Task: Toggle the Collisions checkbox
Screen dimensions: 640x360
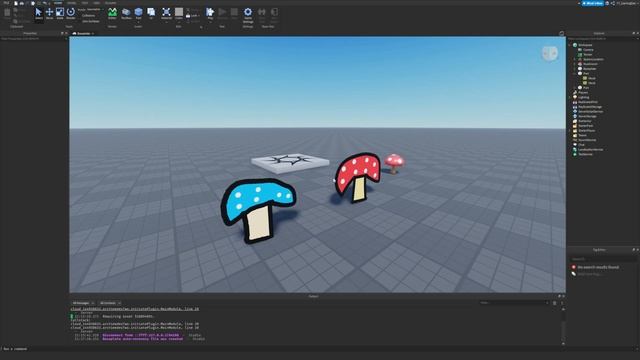Action: tap(89, 16)
